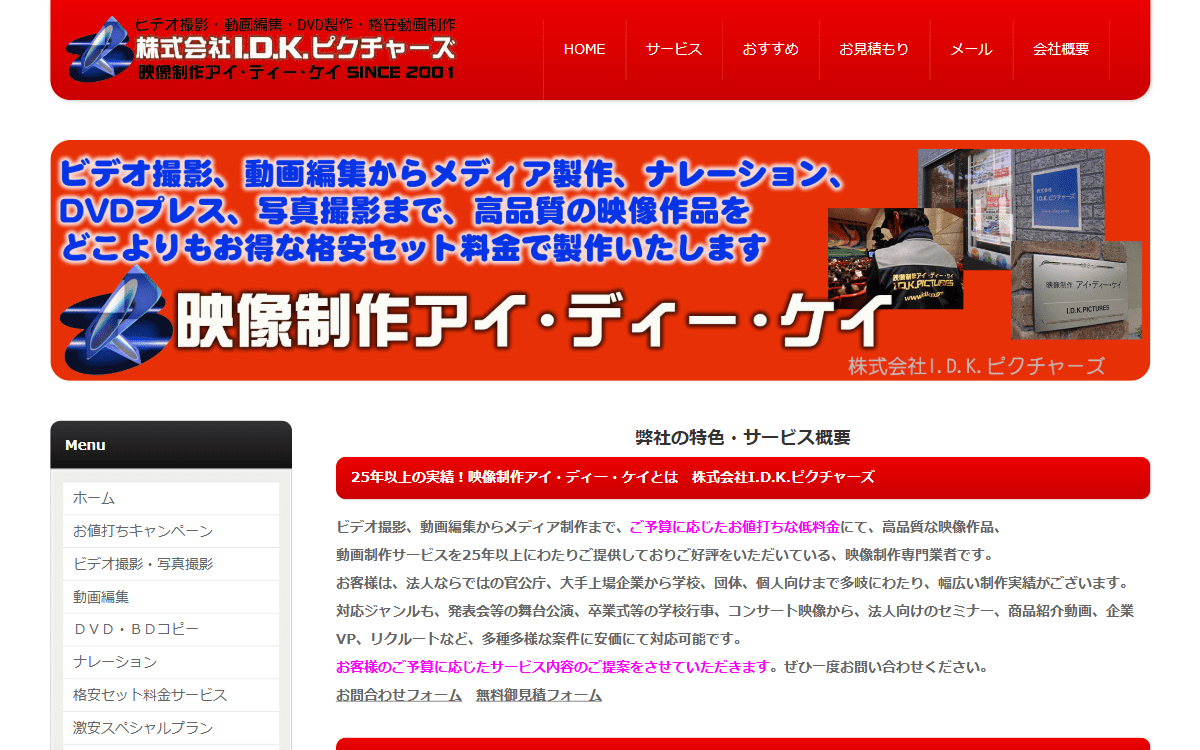
Task: Open 格安セット料金サービス in the sidebar
Action: click(x=171, y=695)
